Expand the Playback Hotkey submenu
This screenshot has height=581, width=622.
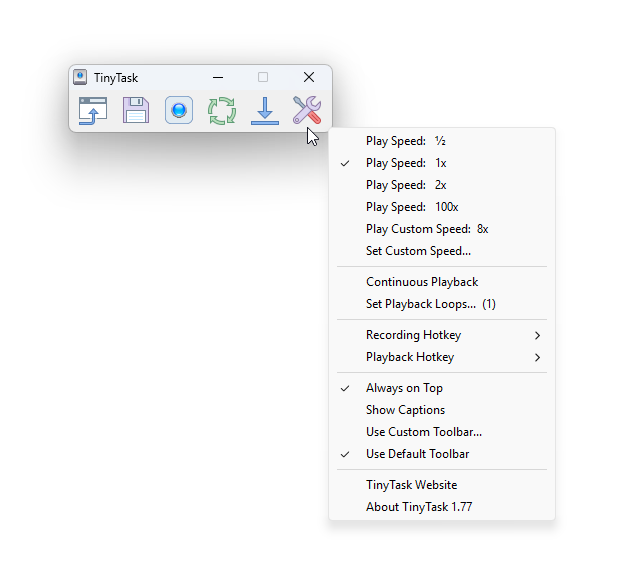click(442, 357)
